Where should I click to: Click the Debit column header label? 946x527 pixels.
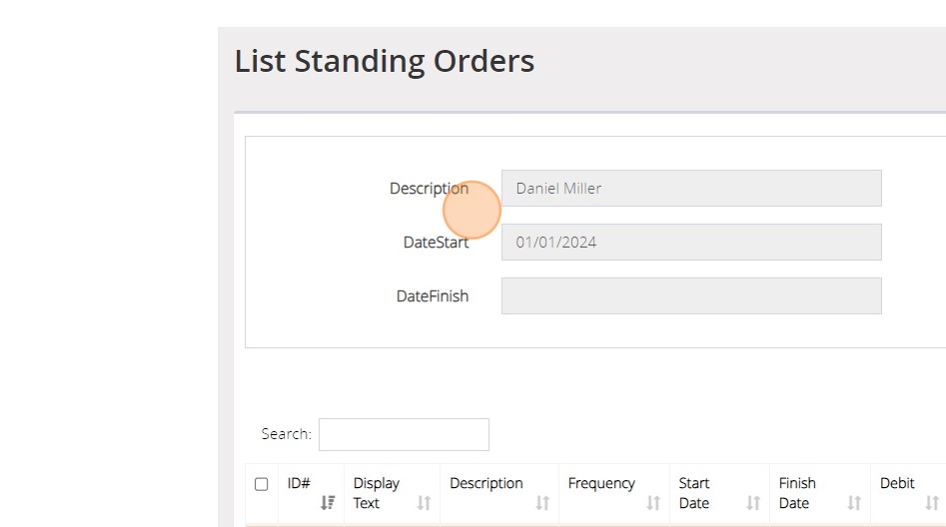click(x=897, y=483)
